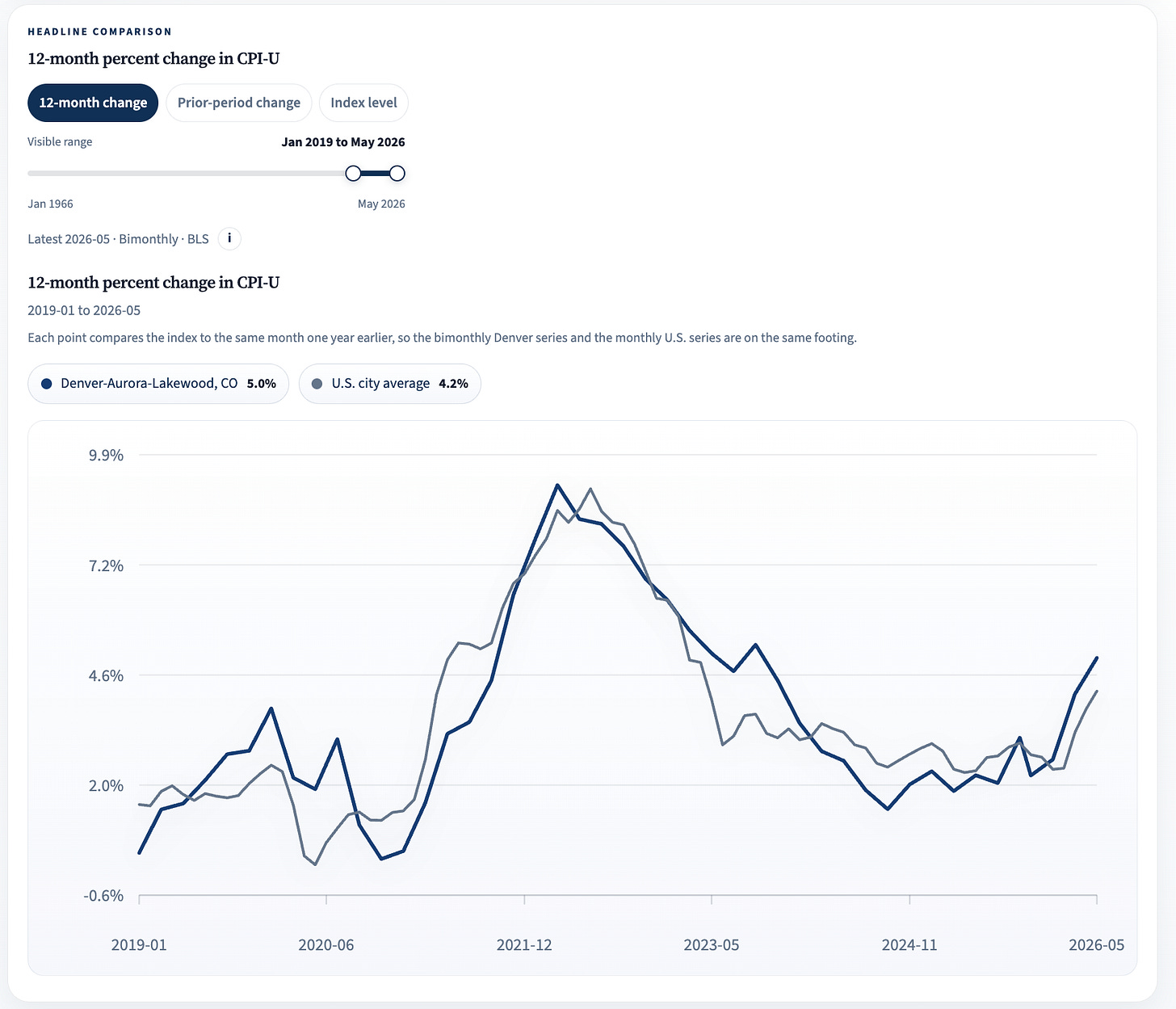Click the 'Visible range' label

point(60,142)
